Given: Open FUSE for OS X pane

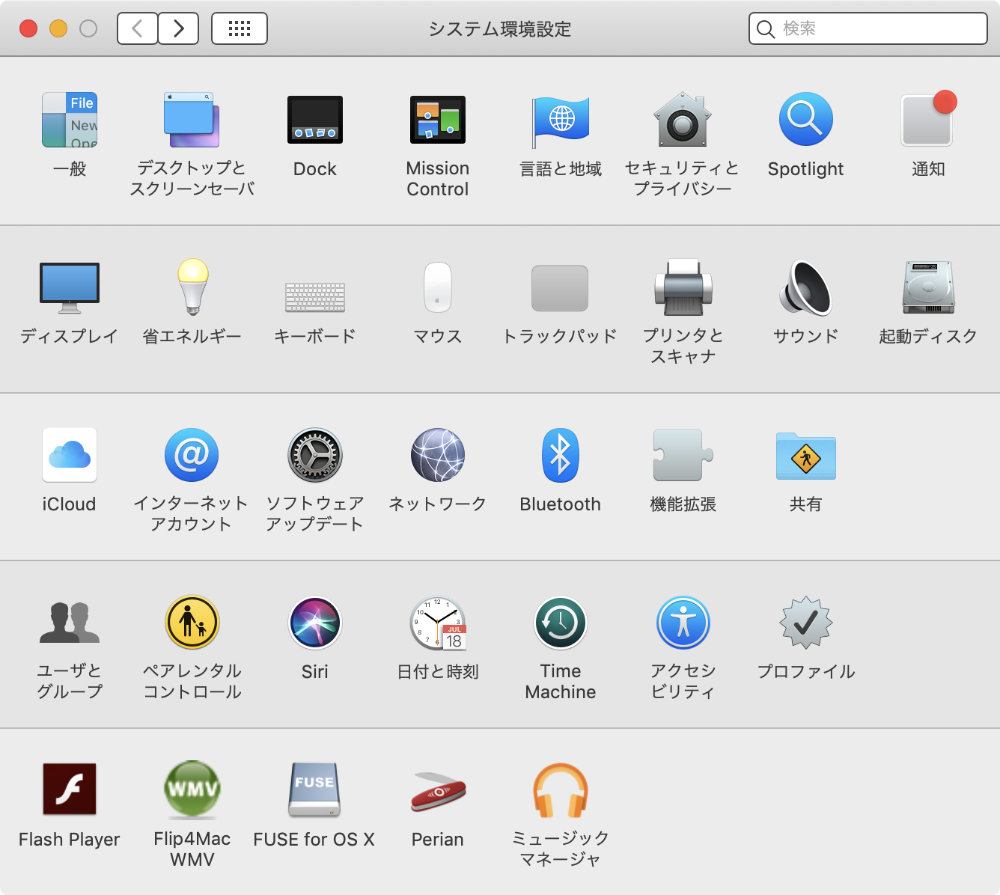Looking at the screenshot, I should point(314,790).
